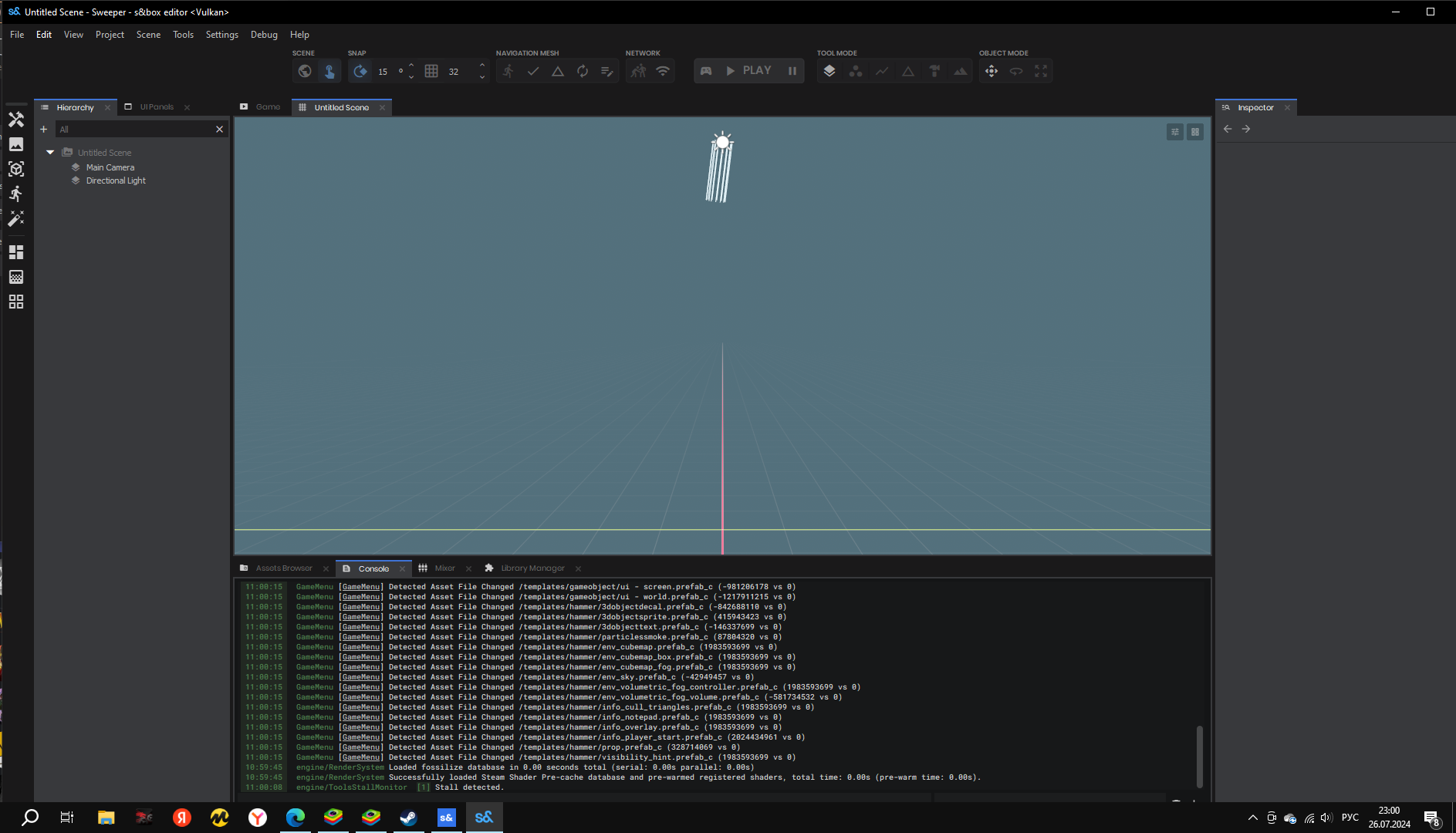Increase the grid size stepper value

tap(482, 66)
